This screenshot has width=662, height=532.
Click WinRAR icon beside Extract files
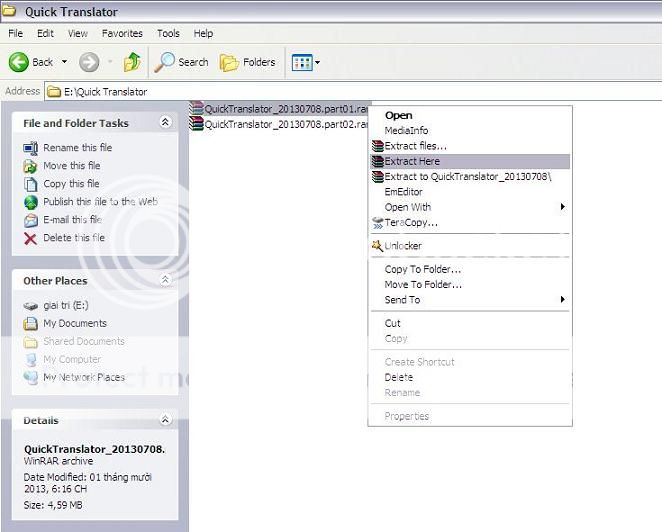click(x=377, y=146)
